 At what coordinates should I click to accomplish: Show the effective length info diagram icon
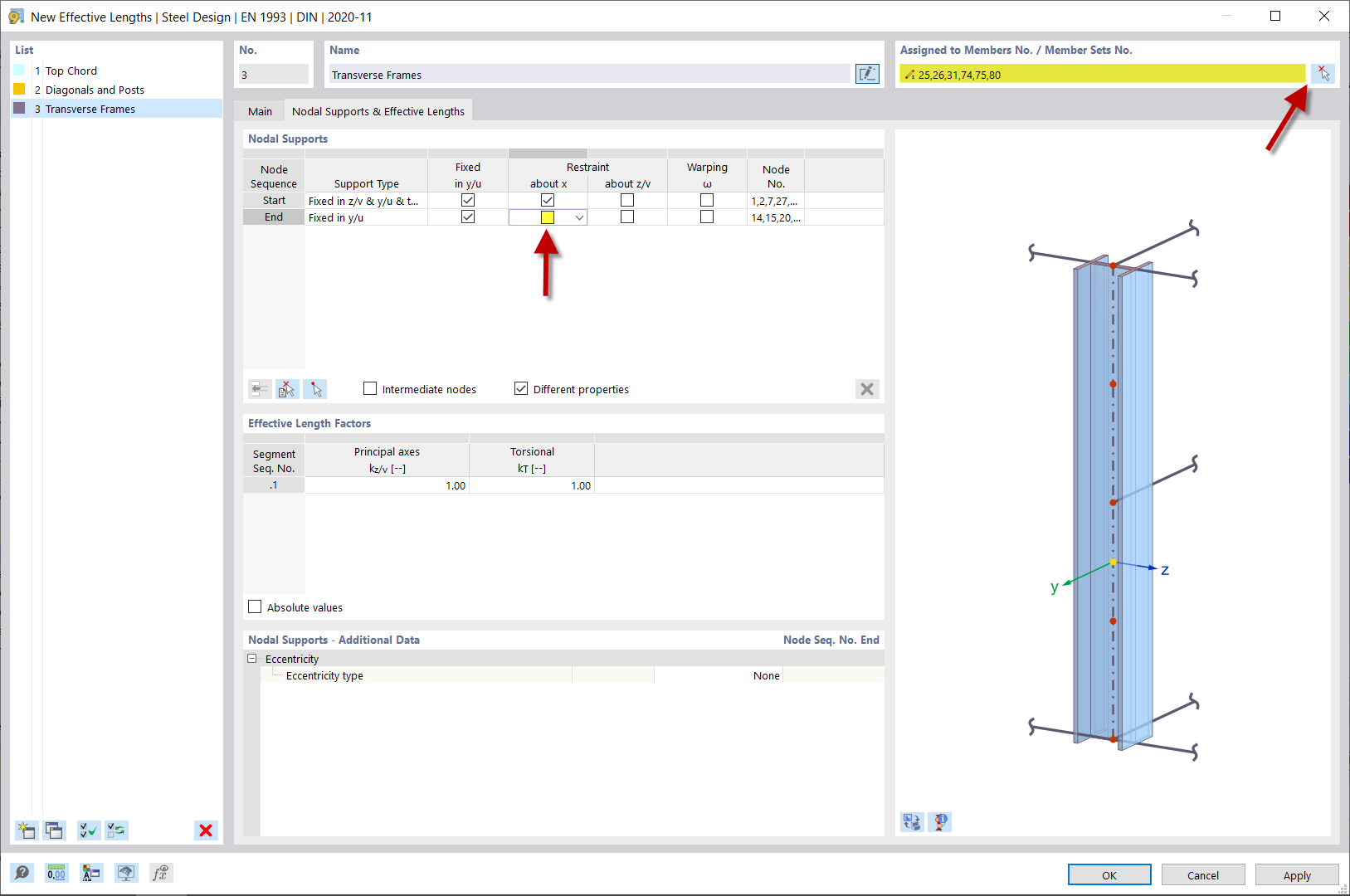pos(940,822)
